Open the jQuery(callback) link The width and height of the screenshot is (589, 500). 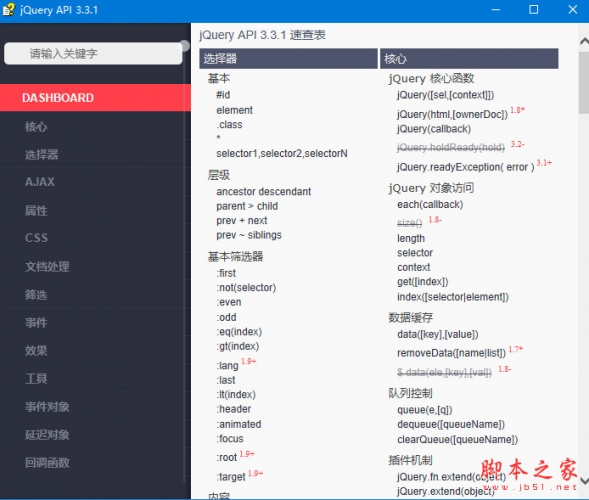pos(434,129)
